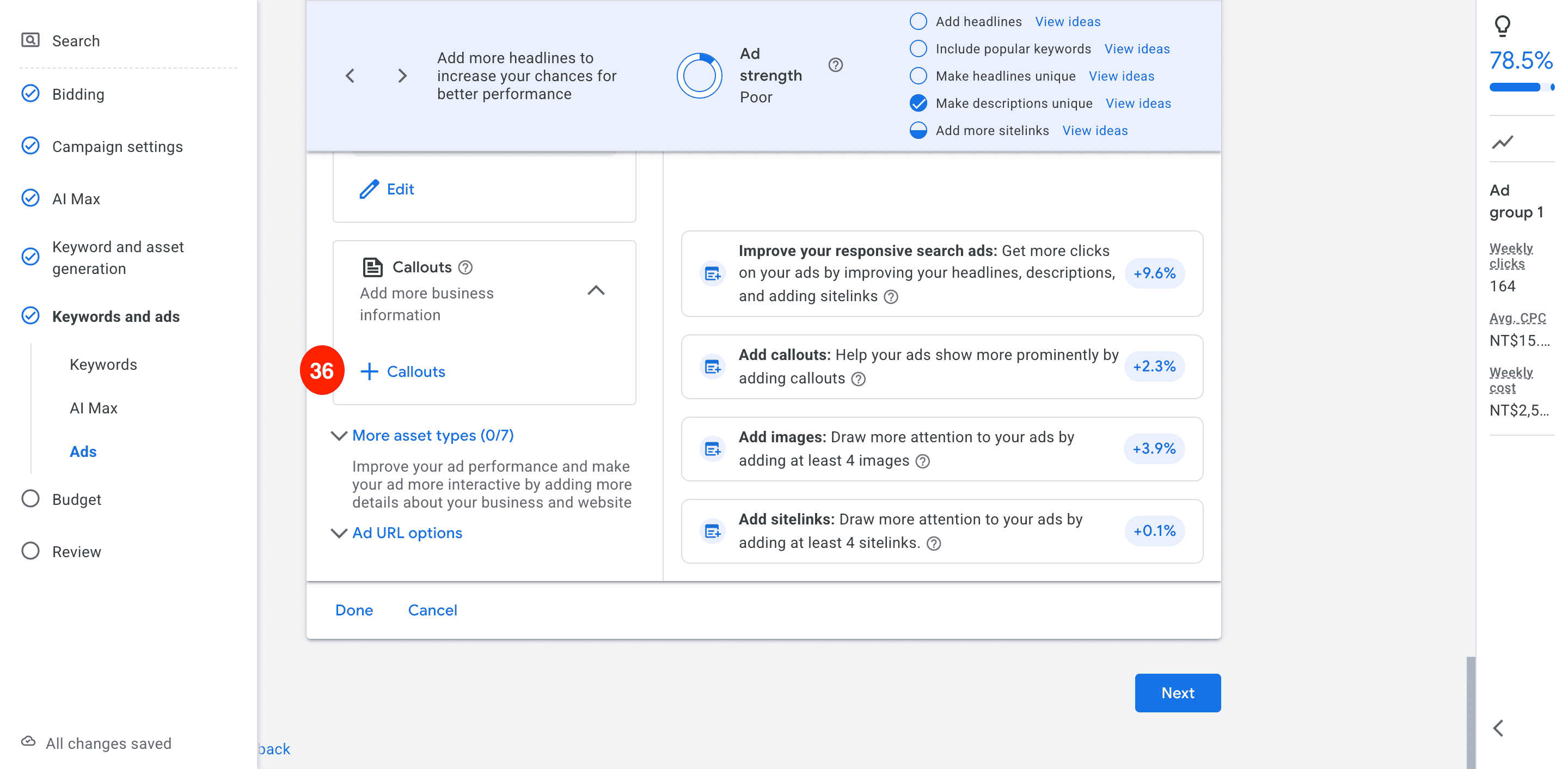
Task: Click the Weekly cost metric label
Action: point(1511,380)
